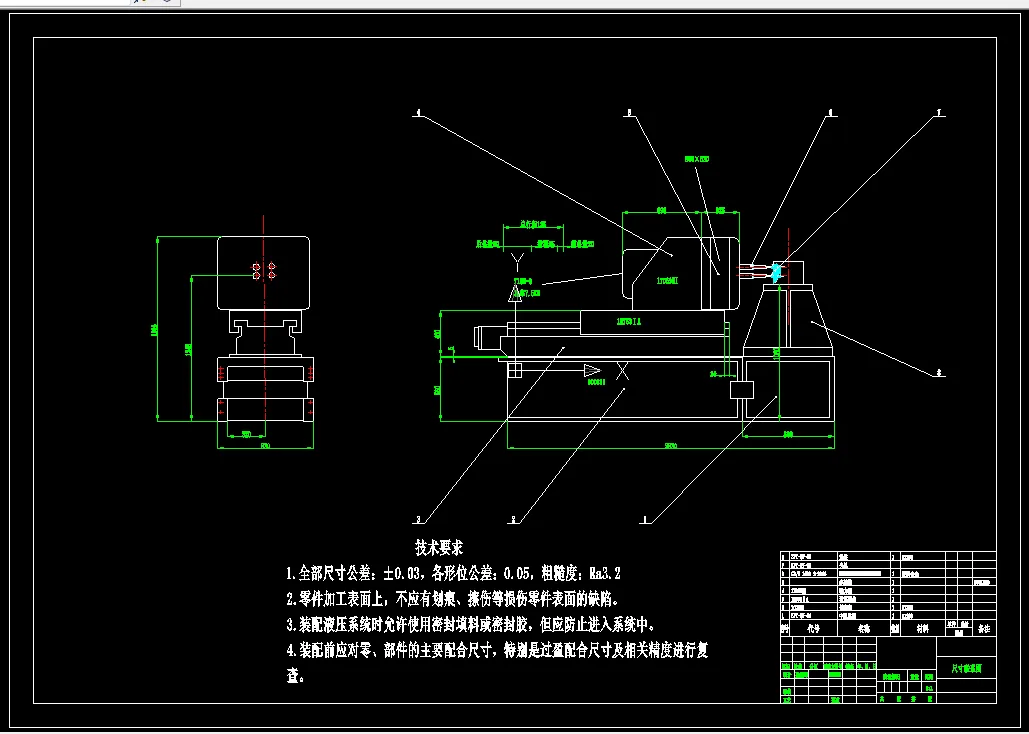The width and height of the screenshot is (1029, 734).
Task: Click the 代号 column header in parts list
Action: [812, 629]
